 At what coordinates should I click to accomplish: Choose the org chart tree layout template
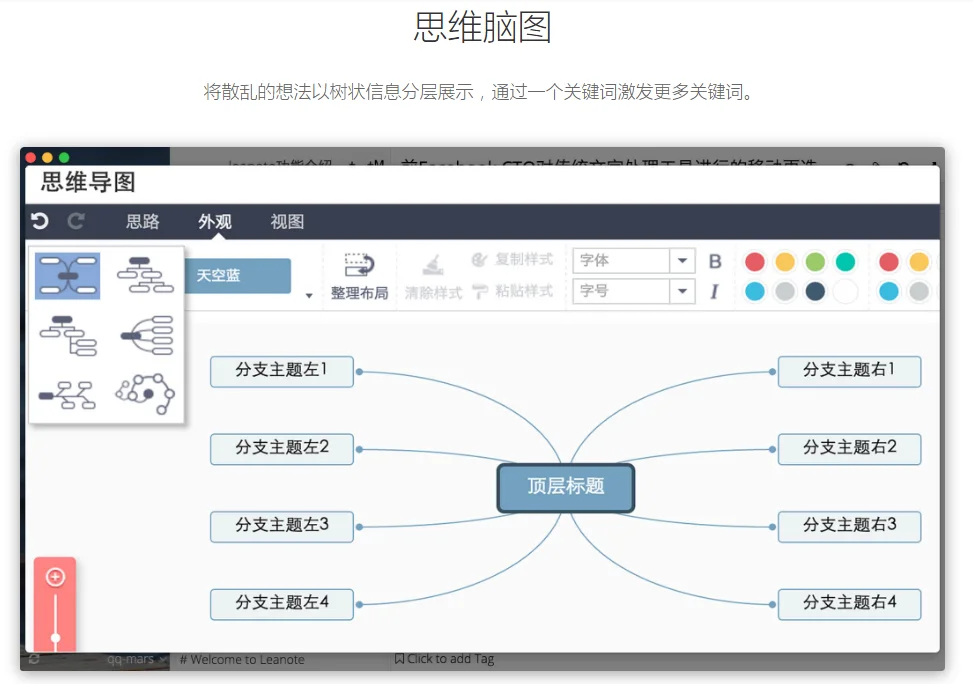(x=145, y=275)
